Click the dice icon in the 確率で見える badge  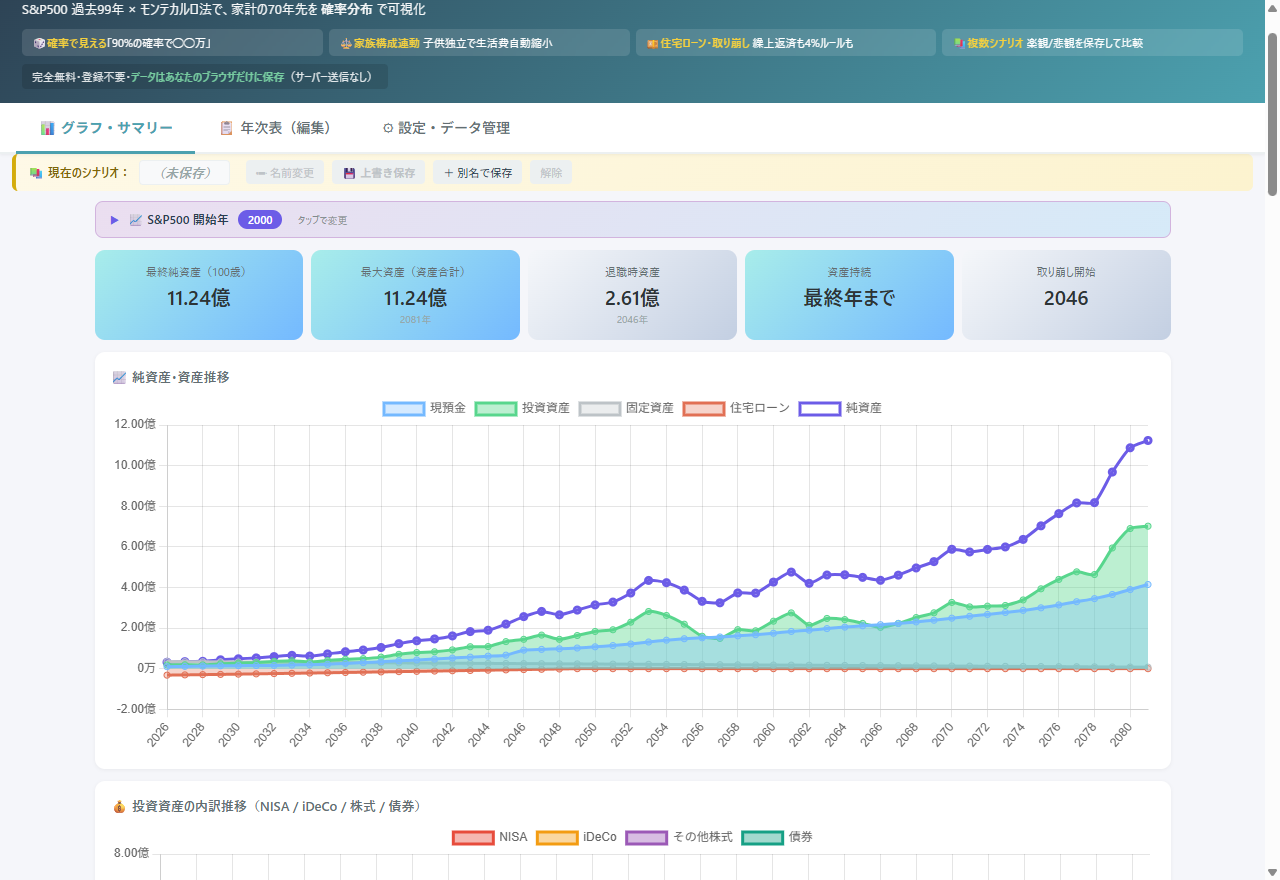click(39, 44)
